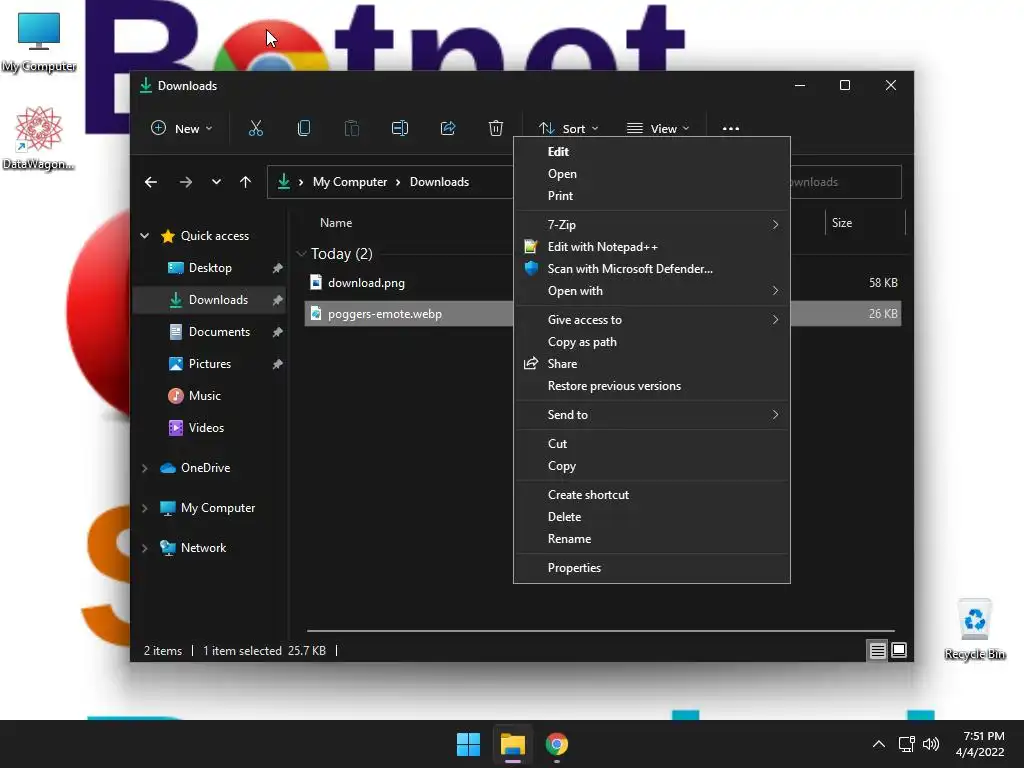Click the Delete trash icon in toolbar
The image size is (1024, 768).
tap(496, 128)
